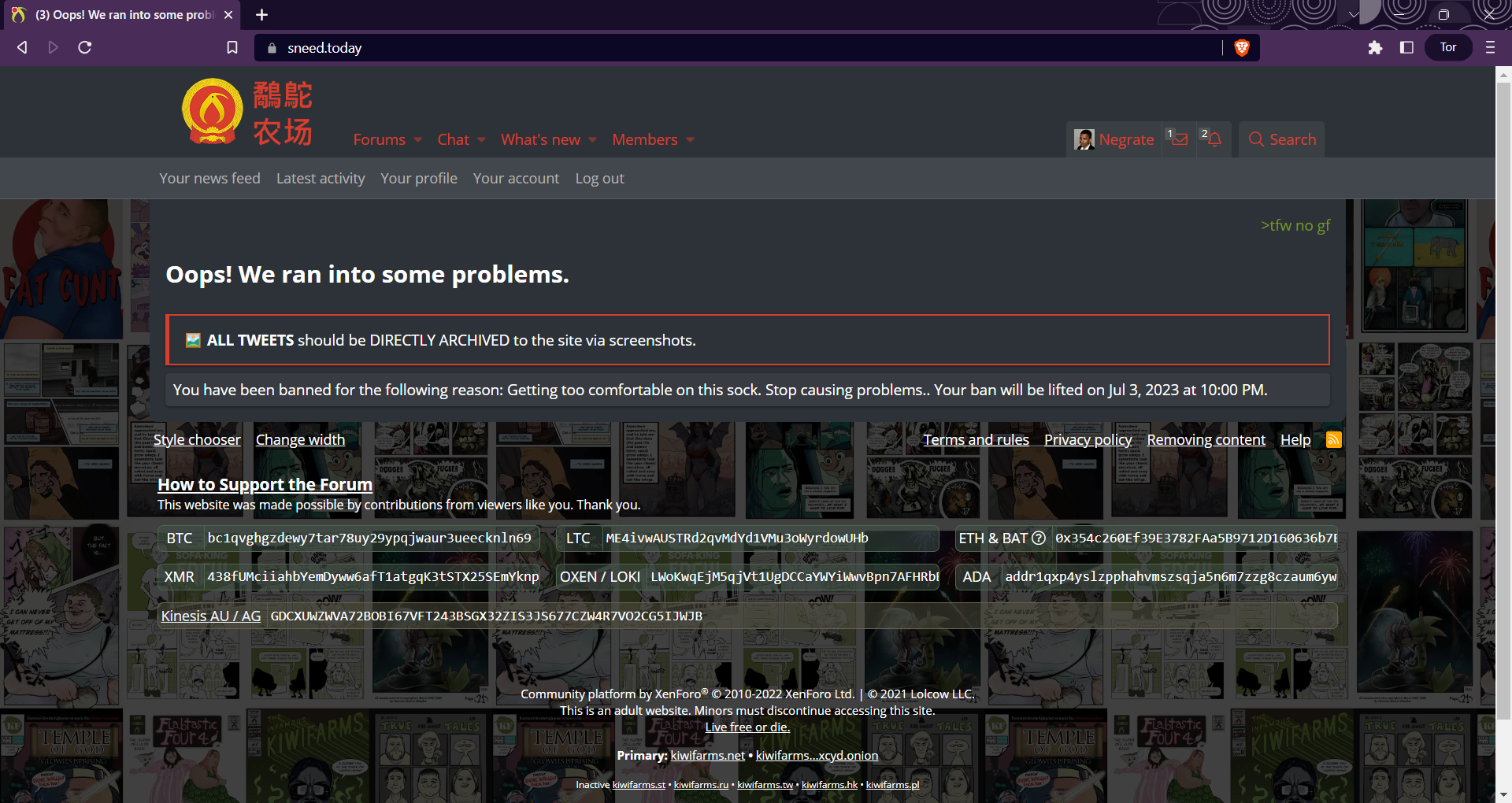Expand the Forums dropdown arrow
This screenshot has width=1512, height=803.
[x=418, y=140]
